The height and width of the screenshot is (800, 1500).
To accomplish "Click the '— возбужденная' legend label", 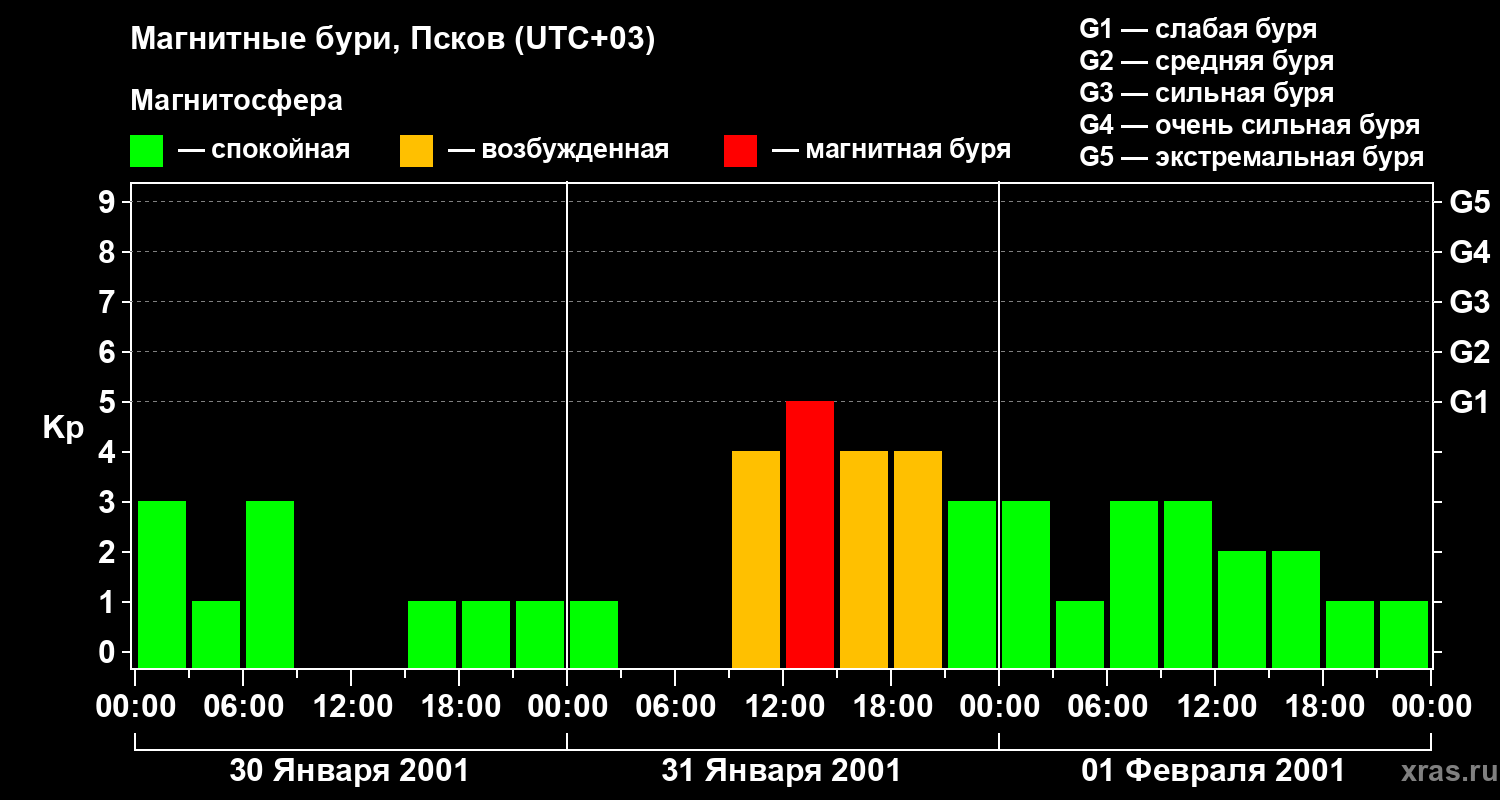I will [x=558, y=150].
